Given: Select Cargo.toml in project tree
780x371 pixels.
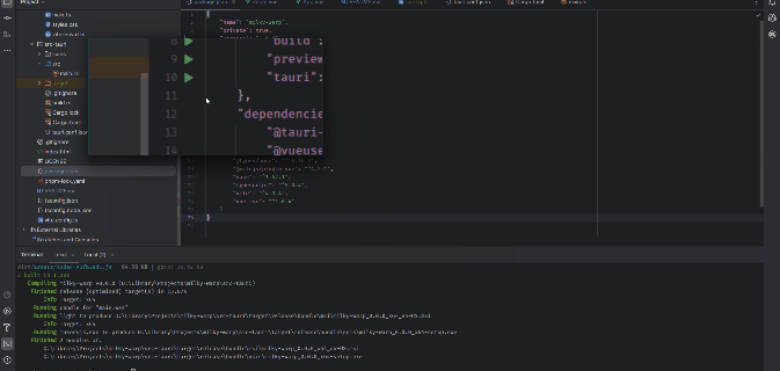Looking at the screenshot, I should [x=62, y=122].
